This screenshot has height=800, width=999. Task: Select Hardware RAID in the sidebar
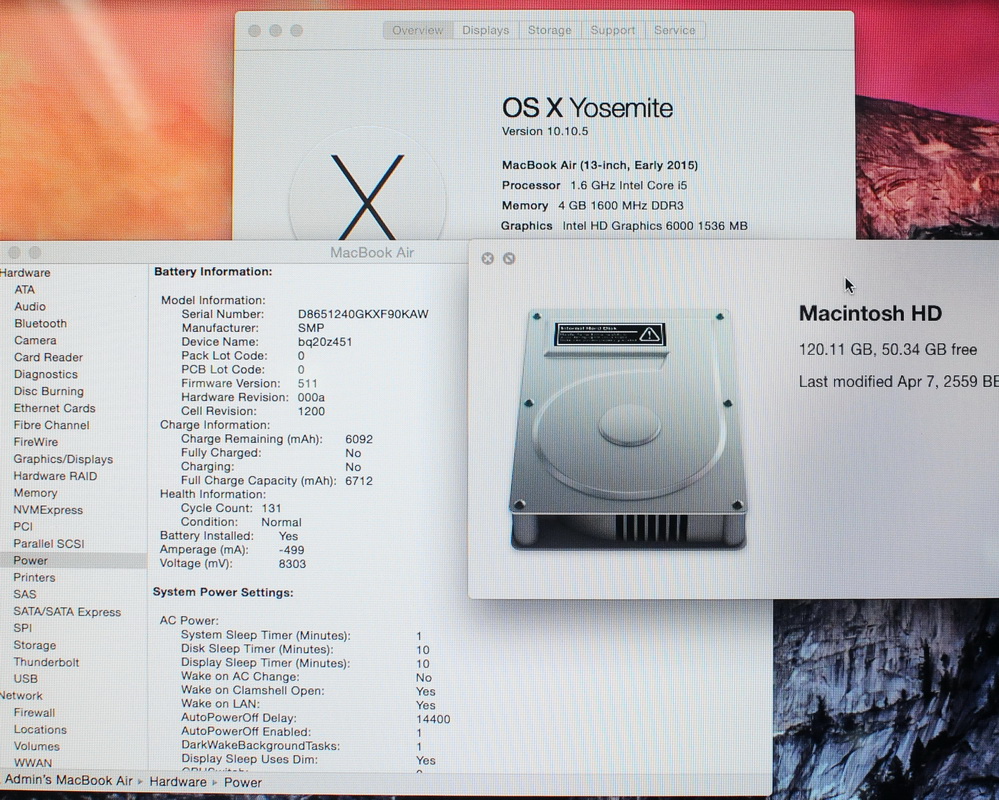tap(55, 476)
